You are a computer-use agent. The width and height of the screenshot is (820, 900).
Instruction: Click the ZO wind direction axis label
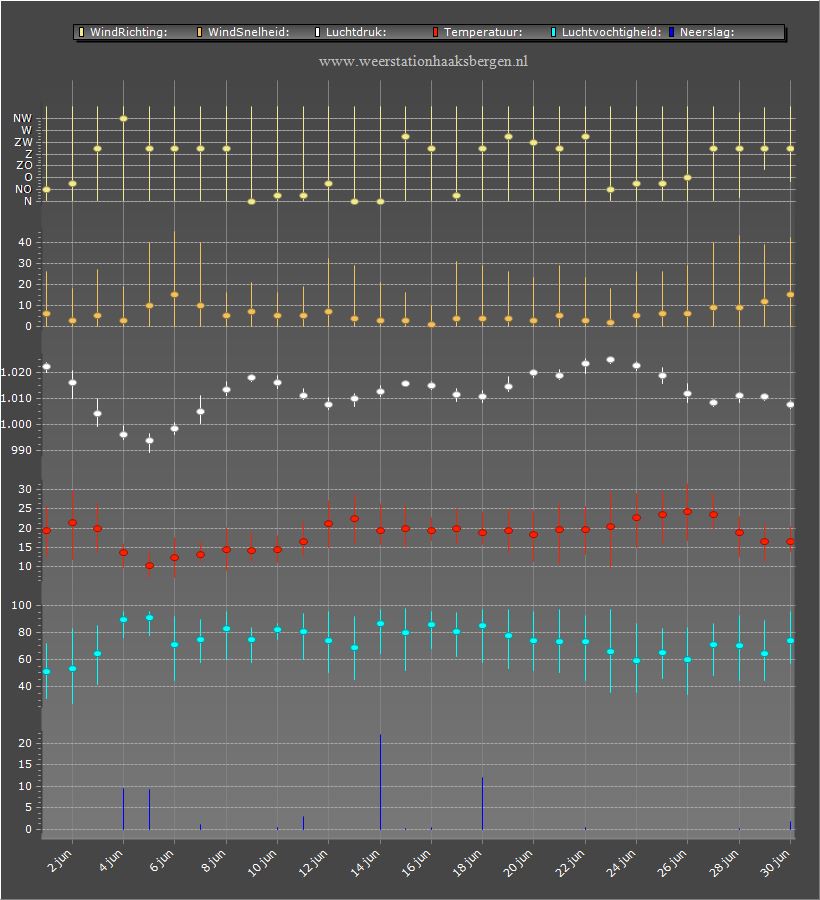point(24,165)
